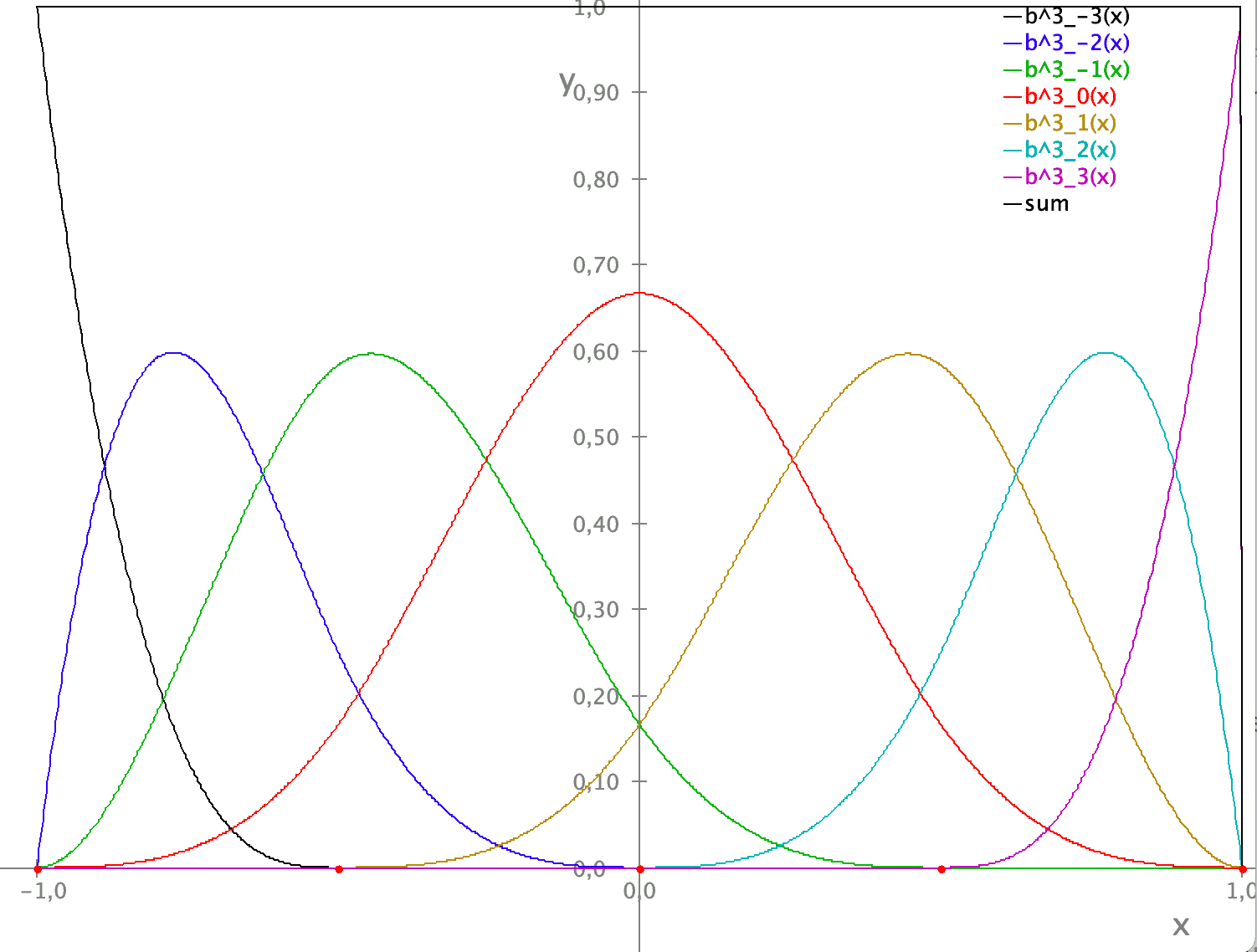The height and width of the screenshot is (952, 1257).
Task: Click the peak of the blue b^3_-2 curve
Action: click(172, 353)
